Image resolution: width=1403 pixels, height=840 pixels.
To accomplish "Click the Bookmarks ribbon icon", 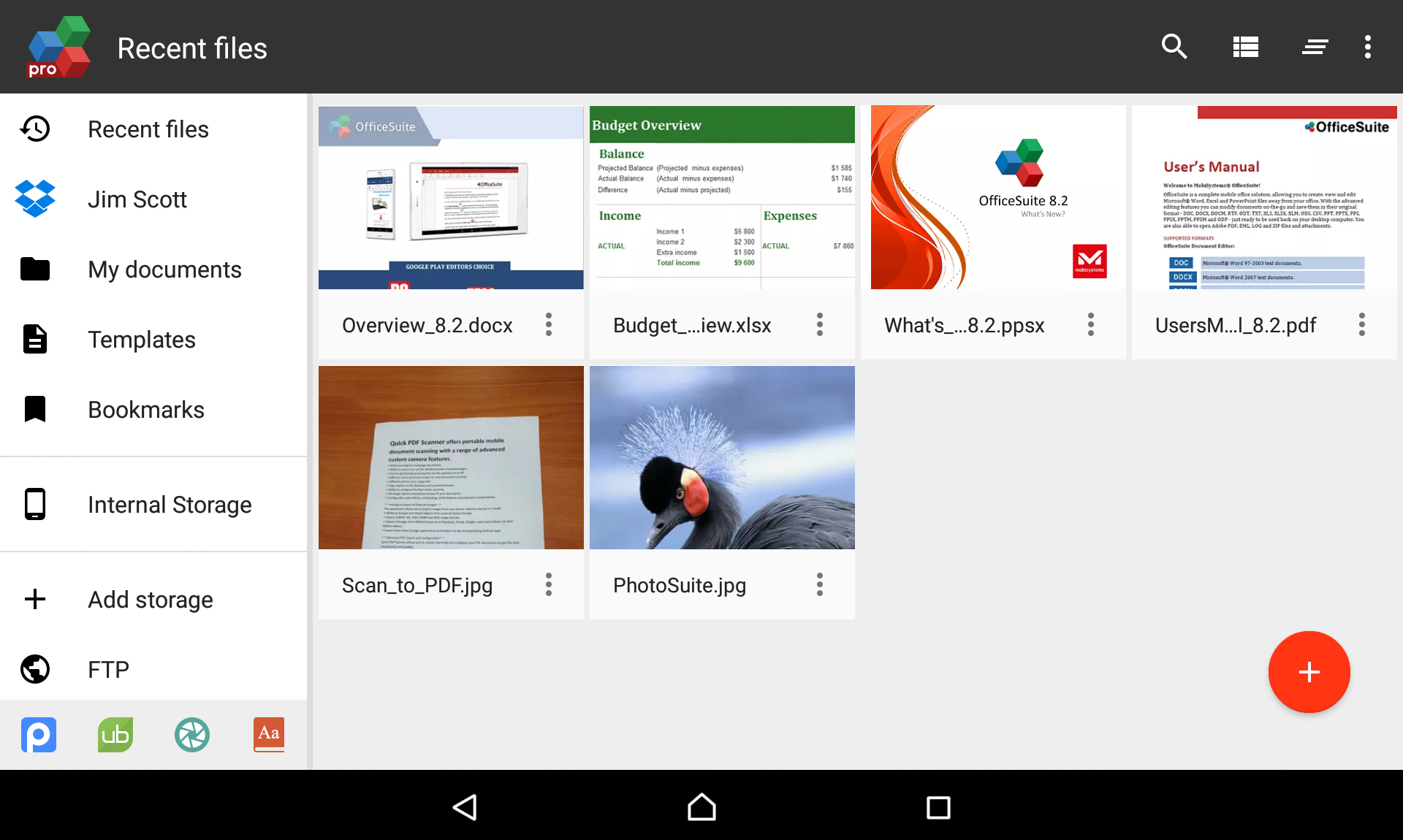I will (x=35, y=410).
